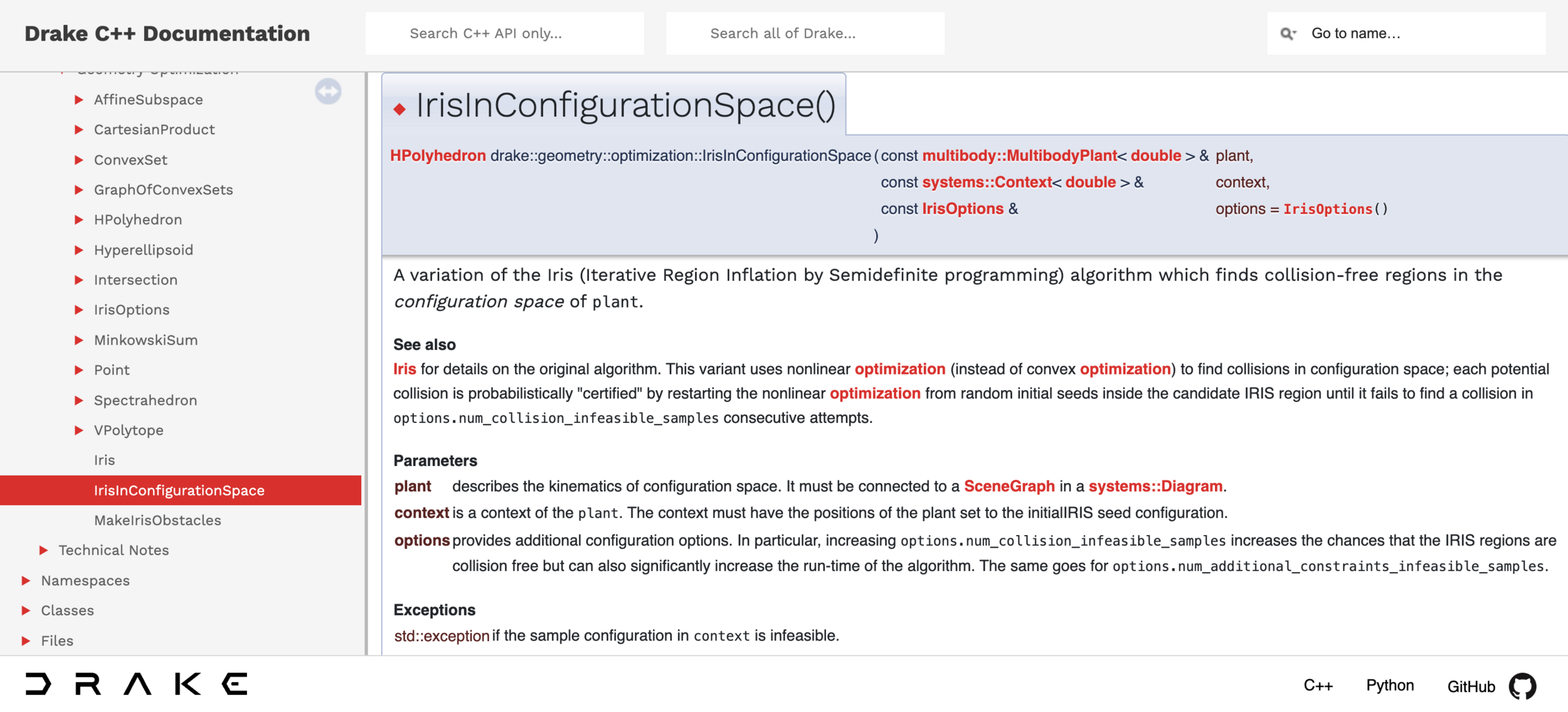Open the SceneGraph link in plant parameter

click(x=1009, y=486)
